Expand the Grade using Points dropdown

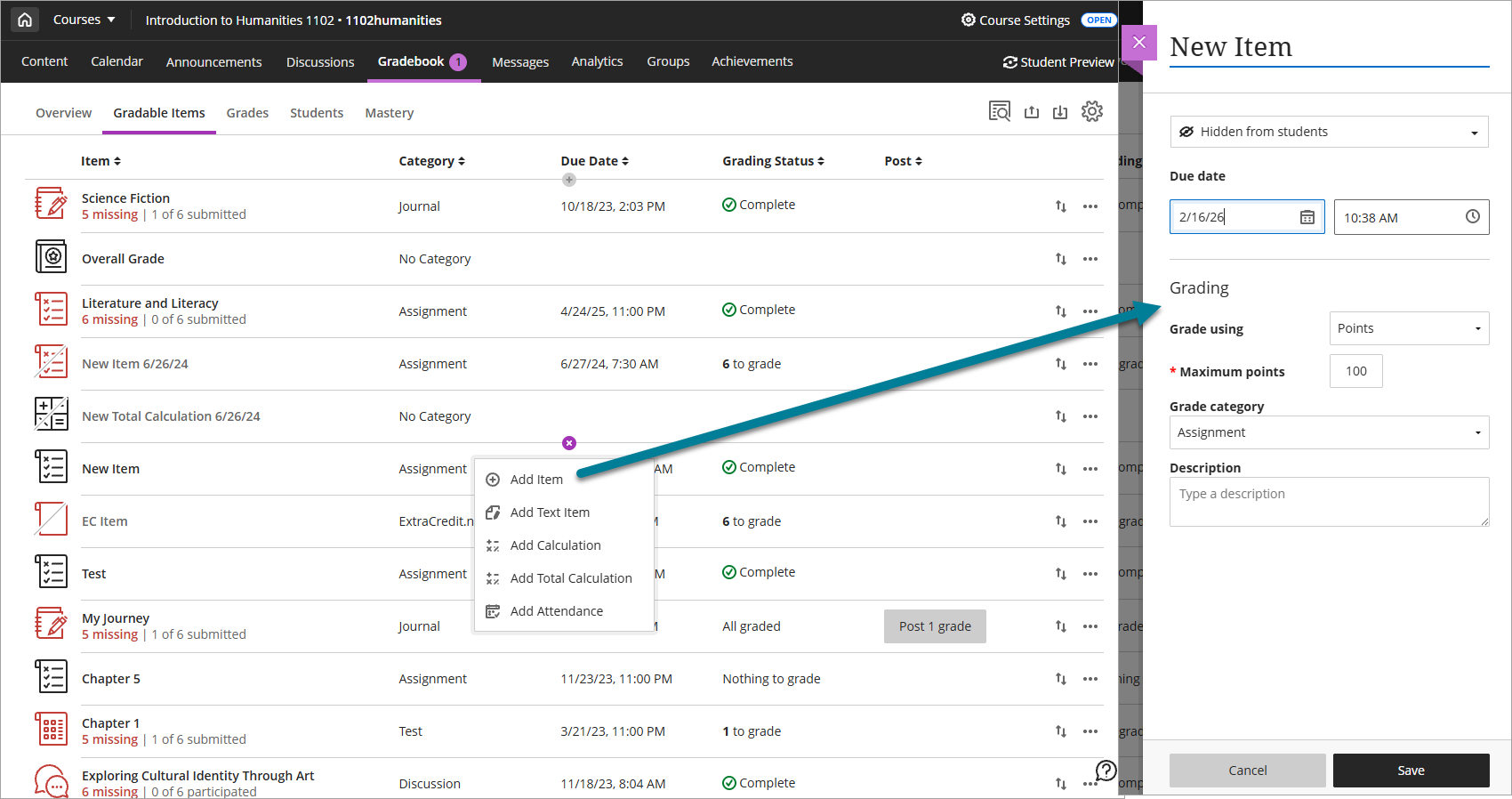[1408, 328]
